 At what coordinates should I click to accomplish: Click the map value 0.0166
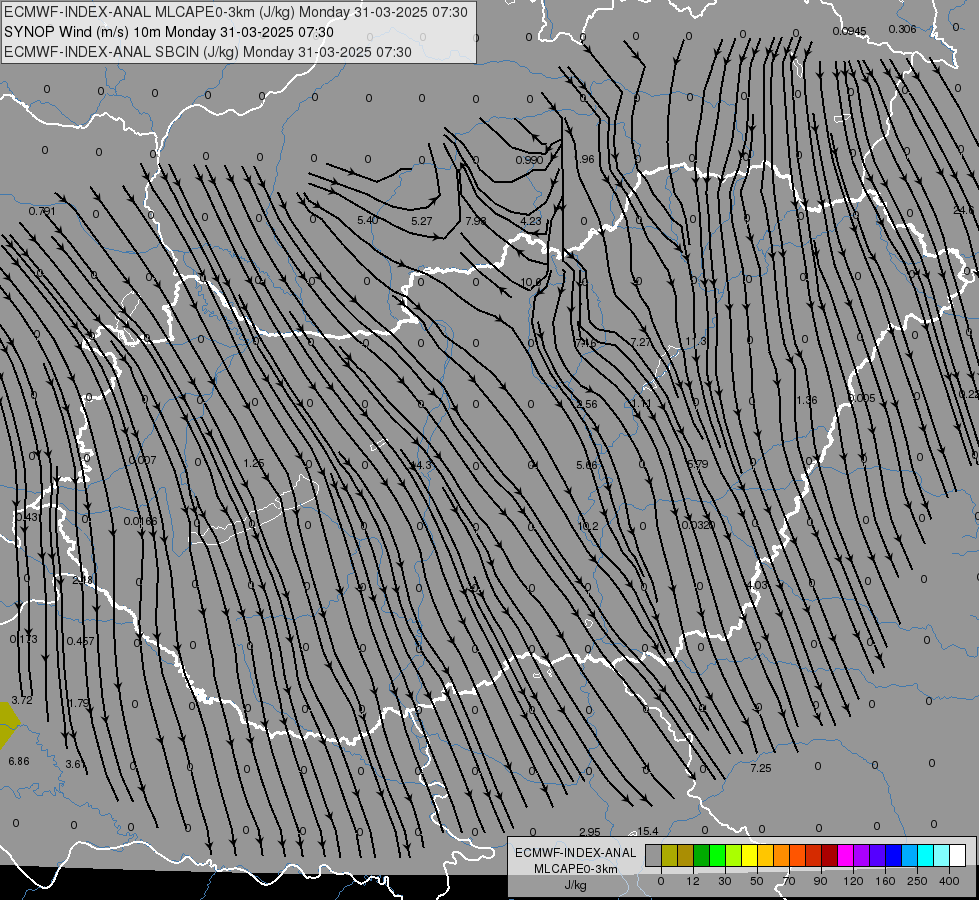140,522
